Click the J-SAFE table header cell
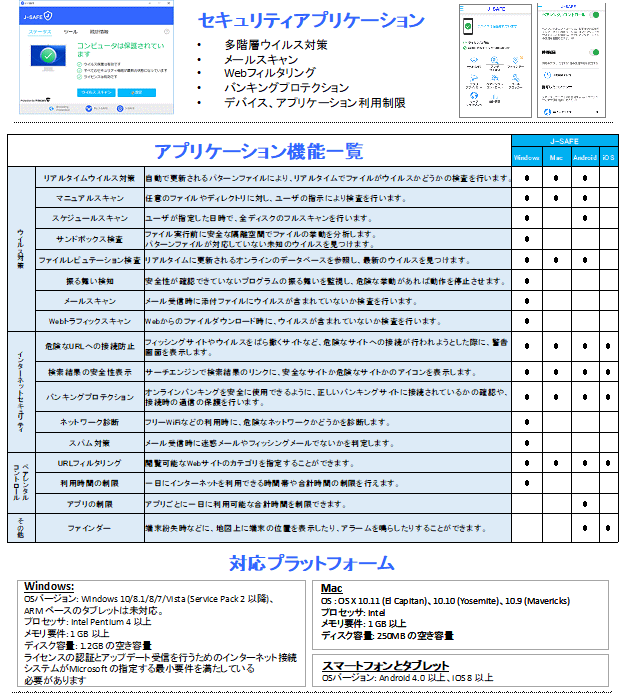This screenshot has width=624, height=694. (x=565, y=141)
